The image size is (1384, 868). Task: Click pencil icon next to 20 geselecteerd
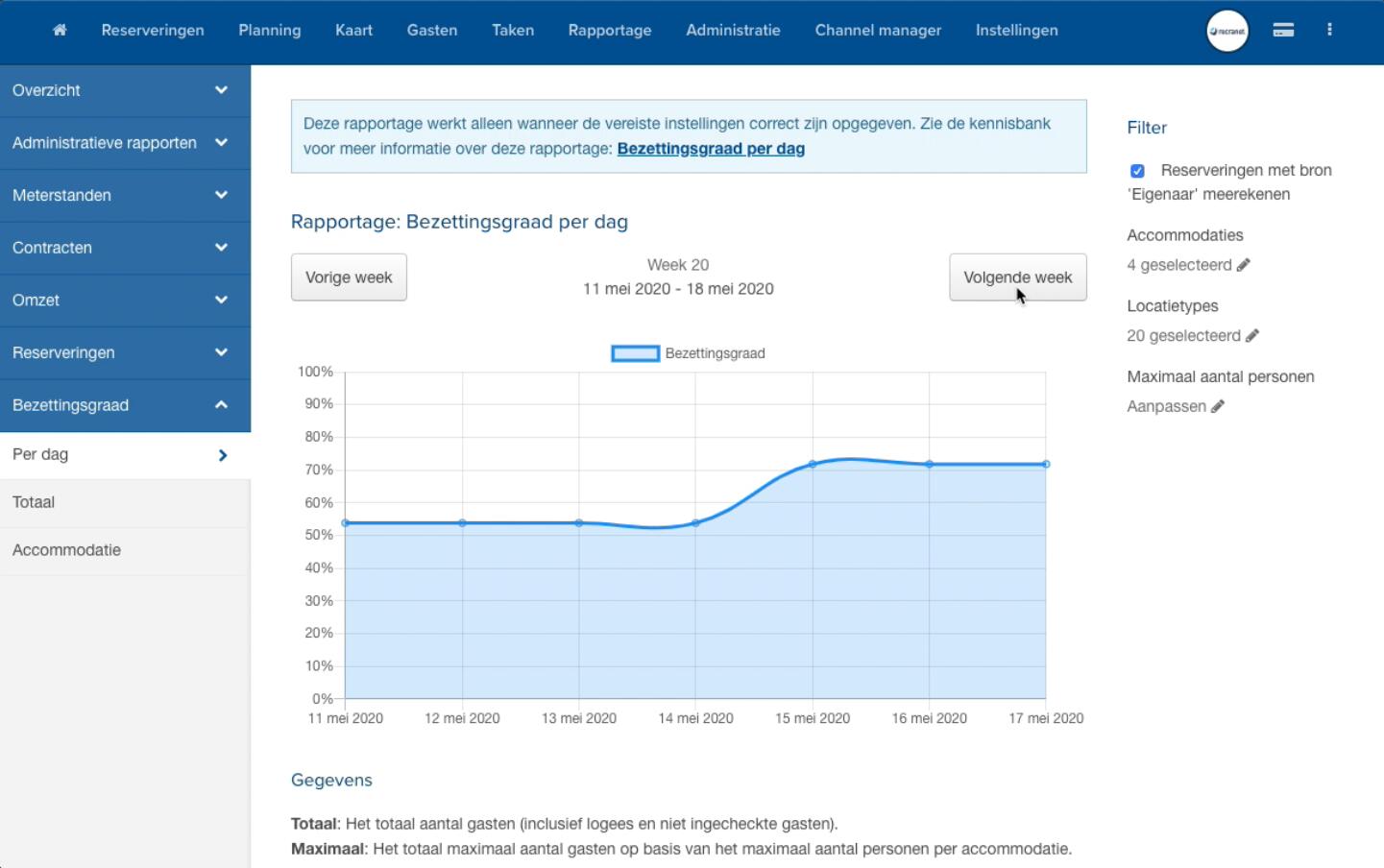coord(1252,336)
